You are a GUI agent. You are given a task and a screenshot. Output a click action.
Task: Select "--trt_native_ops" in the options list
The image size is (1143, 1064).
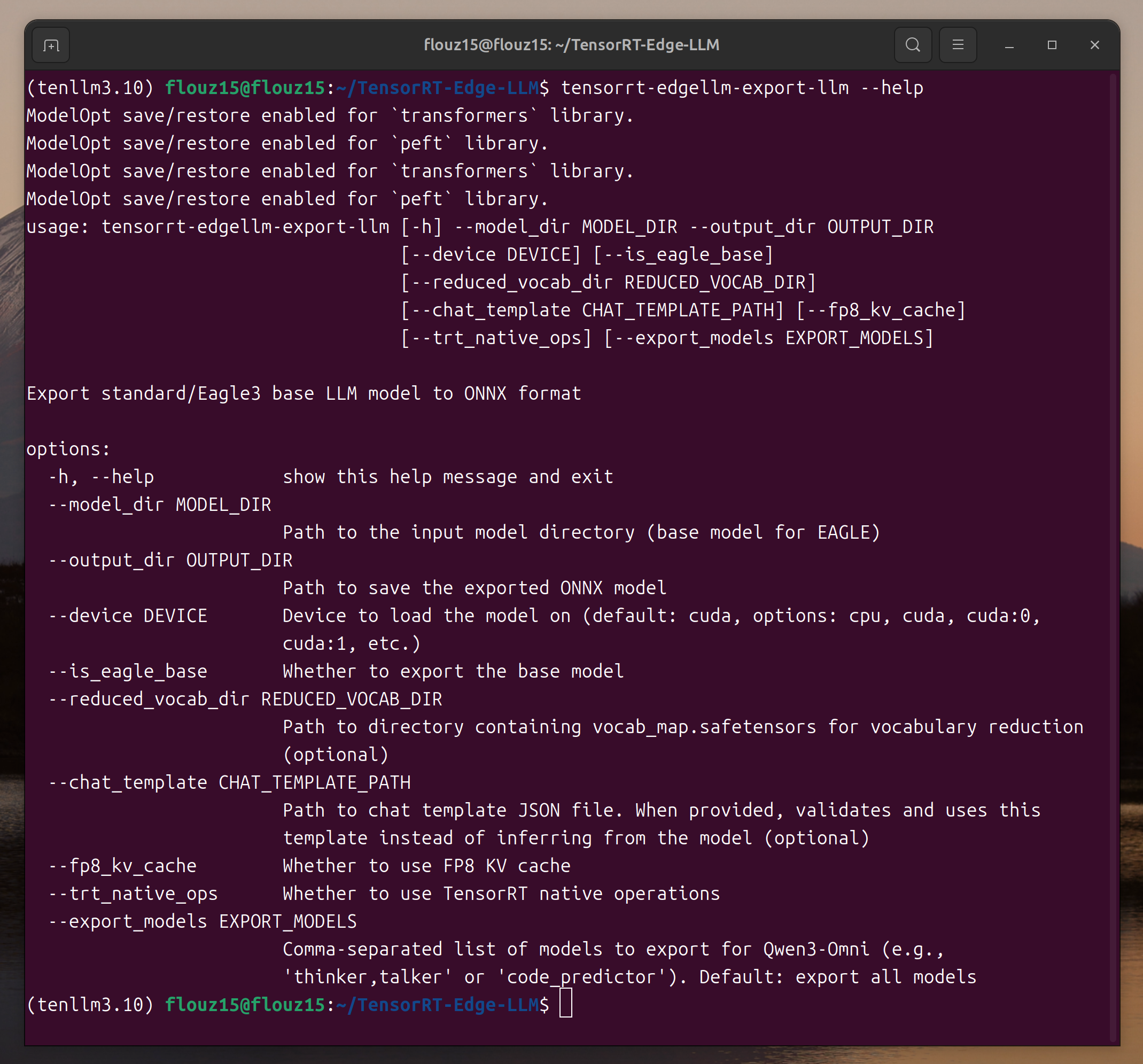point(133,894)
